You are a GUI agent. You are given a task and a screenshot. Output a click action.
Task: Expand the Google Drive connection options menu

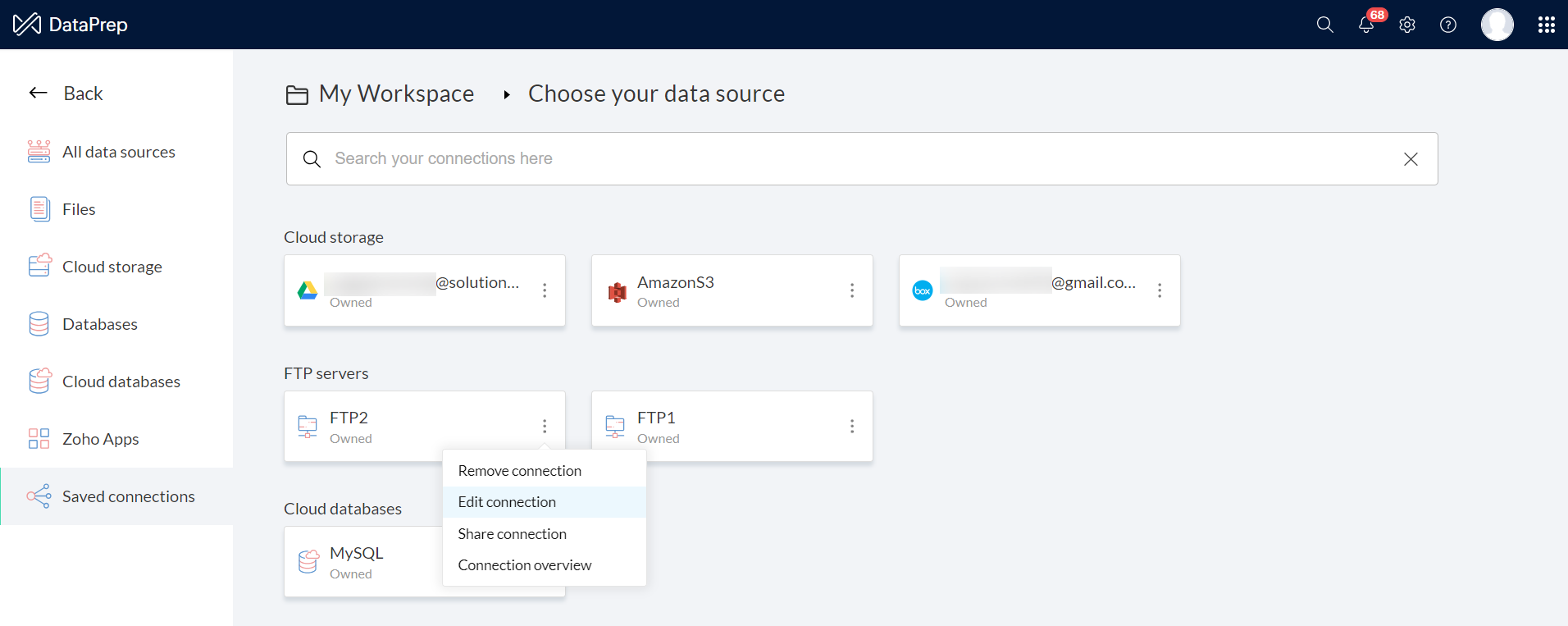point(545,290)
